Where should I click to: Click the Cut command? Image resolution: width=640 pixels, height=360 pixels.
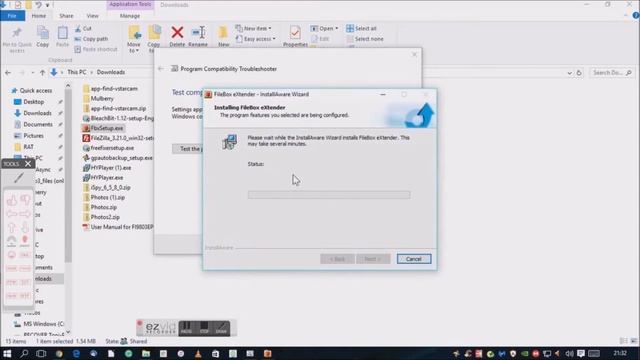83,29
